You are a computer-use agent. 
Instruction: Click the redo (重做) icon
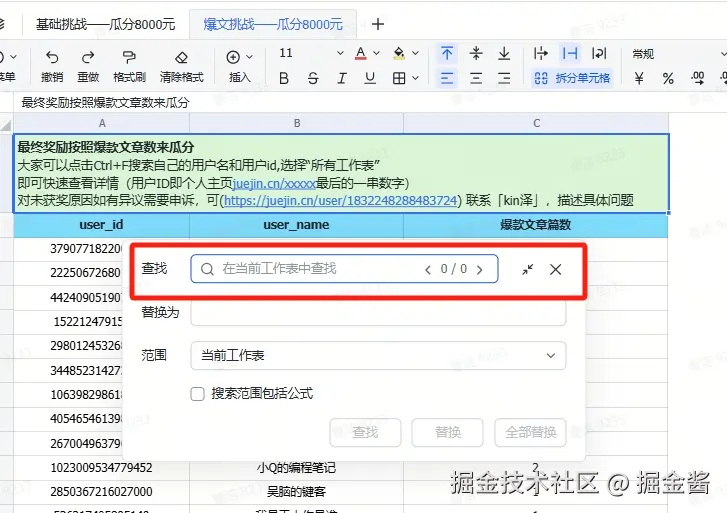pyautogui.click(x=88, y=58)
